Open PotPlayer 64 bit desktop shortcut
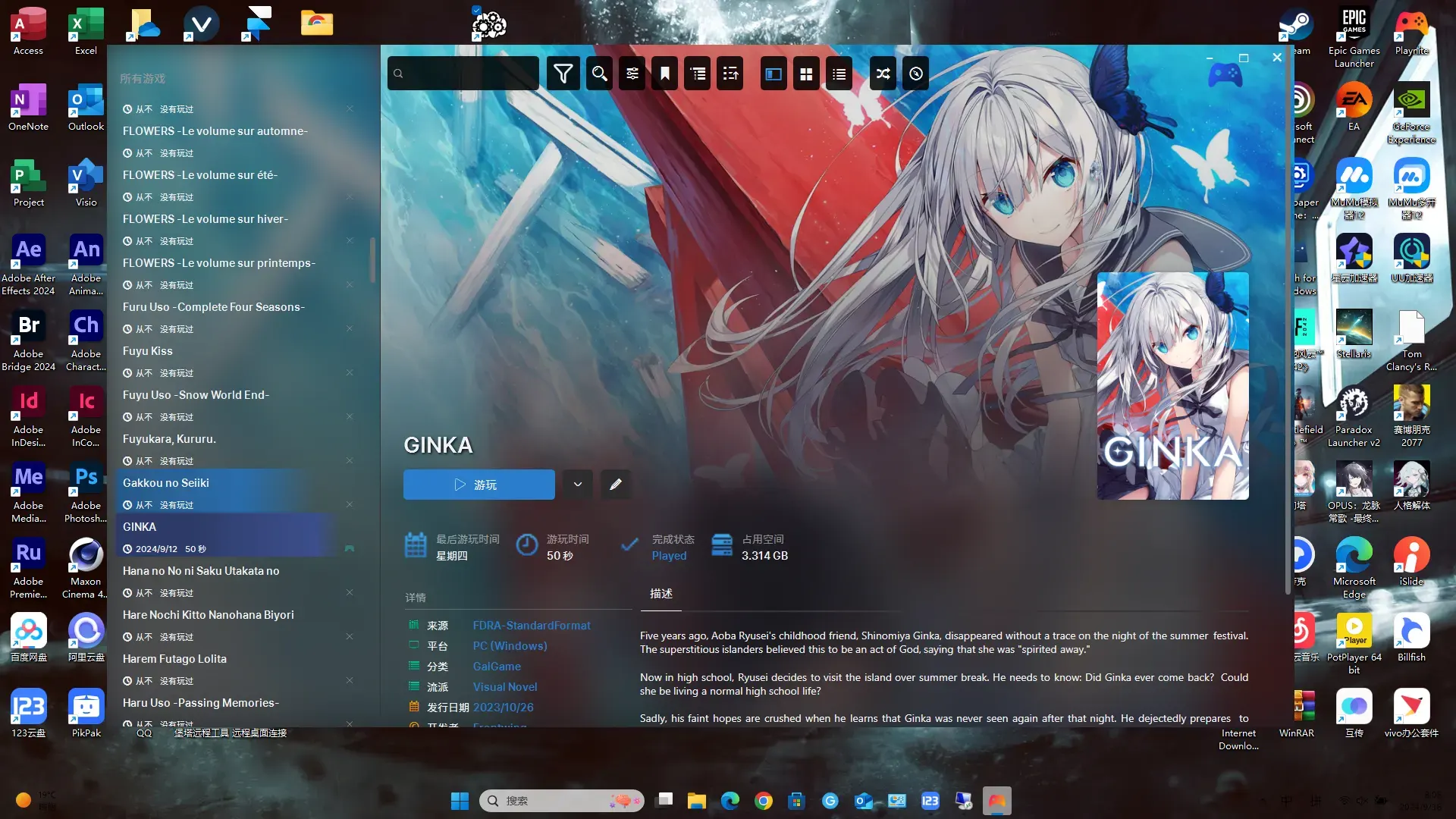 tap(1354, 645)
